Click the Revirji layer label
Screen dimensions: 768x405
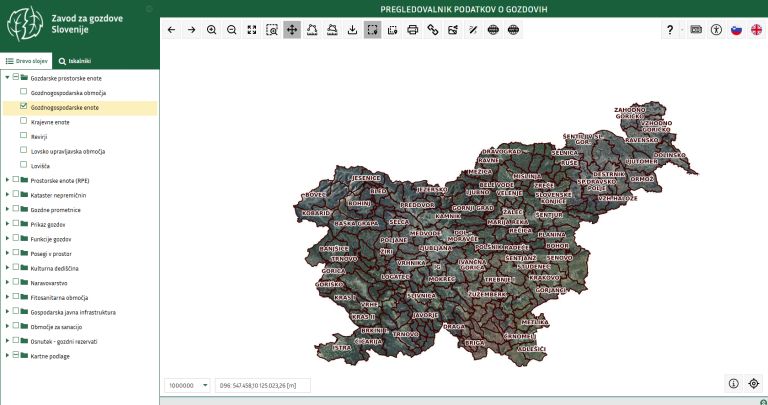click(x=39, y=137)
